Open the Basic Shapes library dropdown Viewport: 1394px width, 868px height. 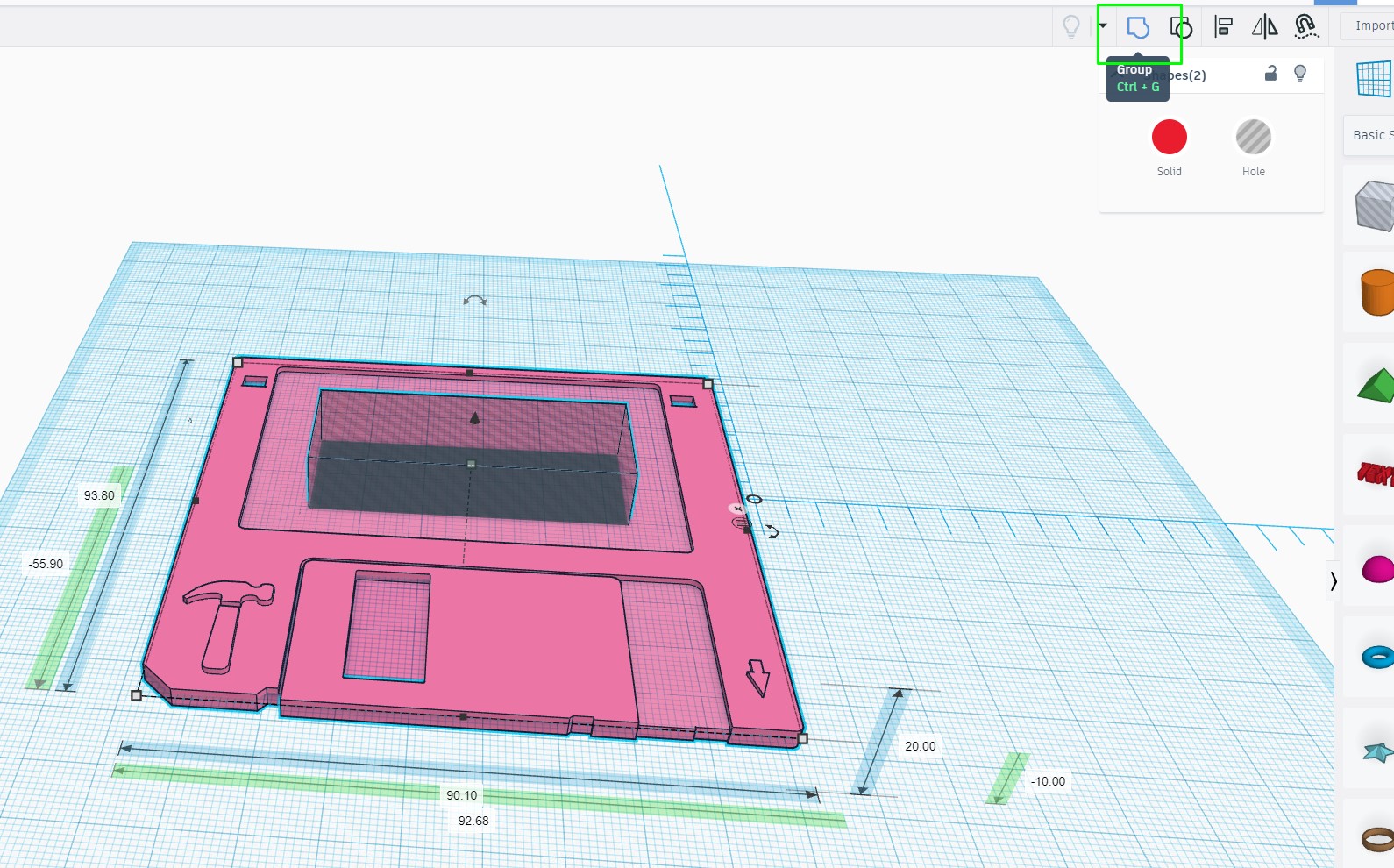(1369, 135)
